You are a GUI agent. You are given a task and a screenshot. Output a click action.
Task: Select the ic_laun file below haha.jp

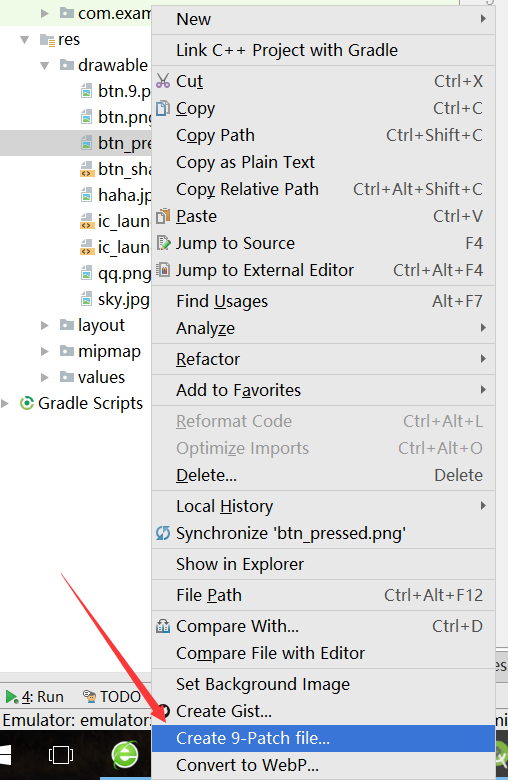pyautogui.click(x=114, y=221)
